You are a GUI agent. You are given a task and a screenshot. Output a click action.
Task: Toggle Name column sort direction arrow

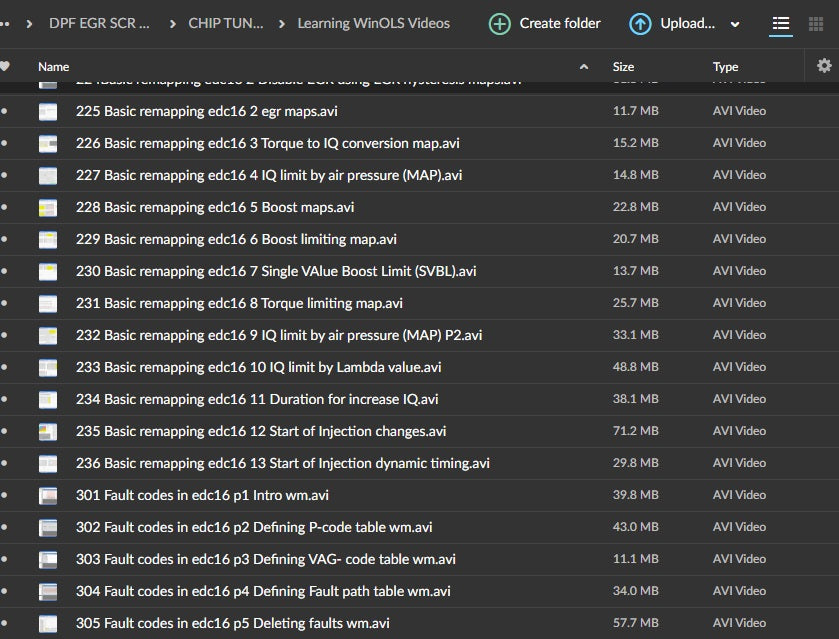pyautogui.click(x=584, y=67)
